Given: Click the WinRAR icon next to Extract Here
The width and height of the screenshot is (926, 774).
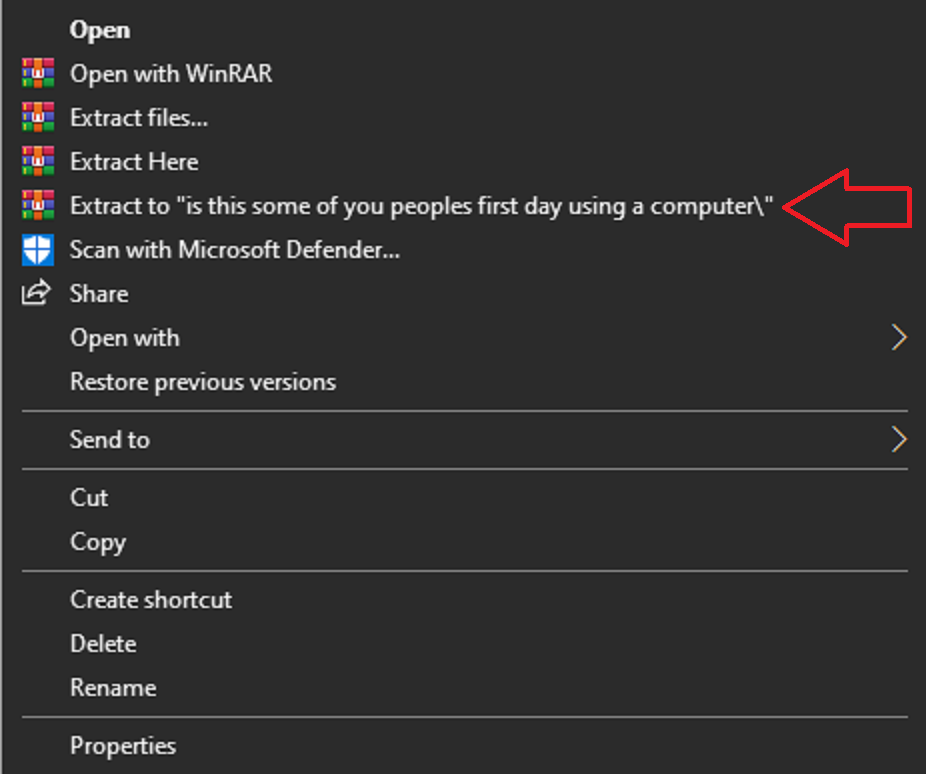Looking at the screenshot, I should (x=38, y=161).
